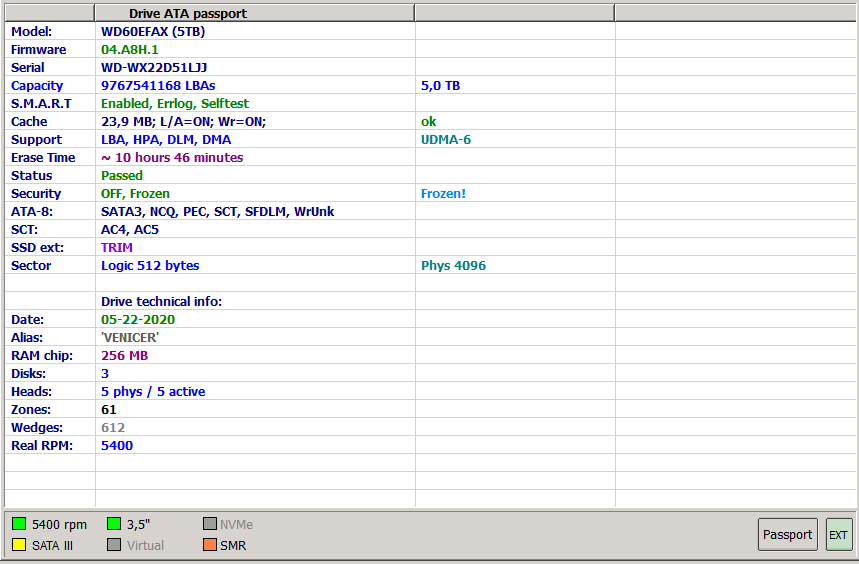Click the 'Drive ATA passport' column header

(255, 13)
